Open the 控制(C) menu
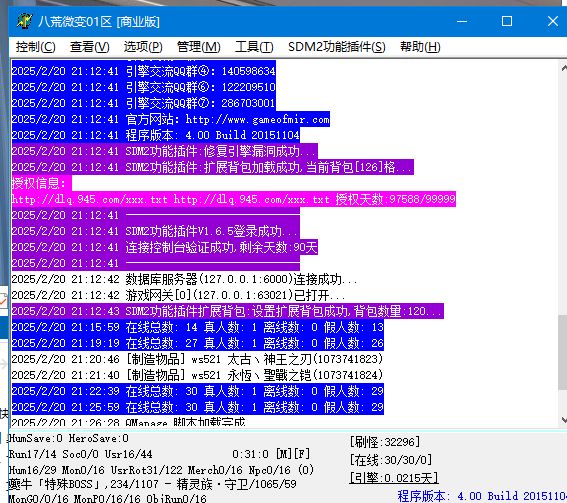This screenshot has width=567, height=503. point(35,47)
